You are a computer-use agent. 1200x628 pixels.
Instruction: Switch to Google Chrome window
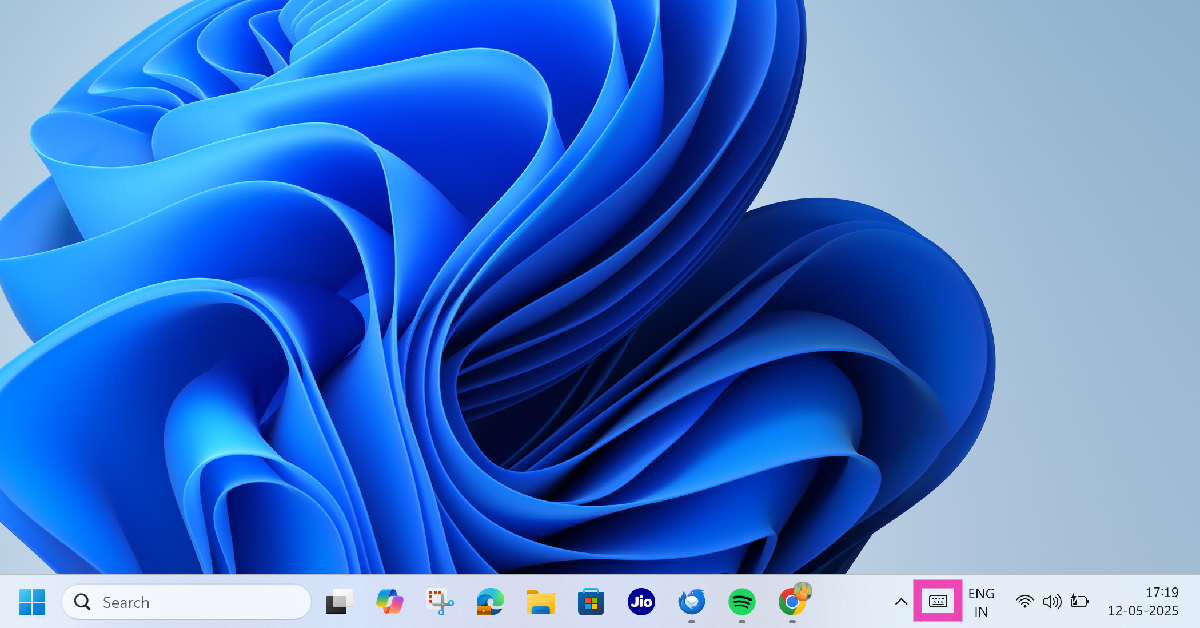(792, 602)
